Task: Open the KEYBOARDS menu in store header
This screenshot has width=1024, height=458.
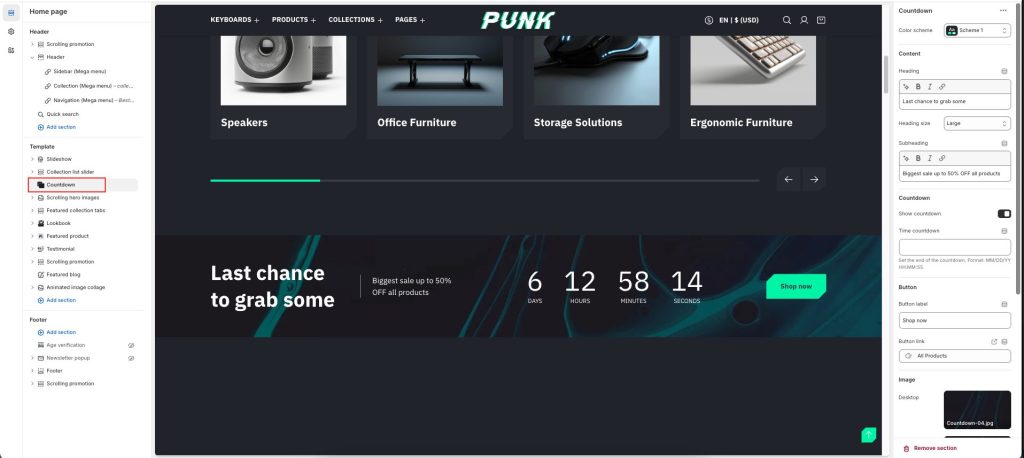Action: tap(234, 20)
